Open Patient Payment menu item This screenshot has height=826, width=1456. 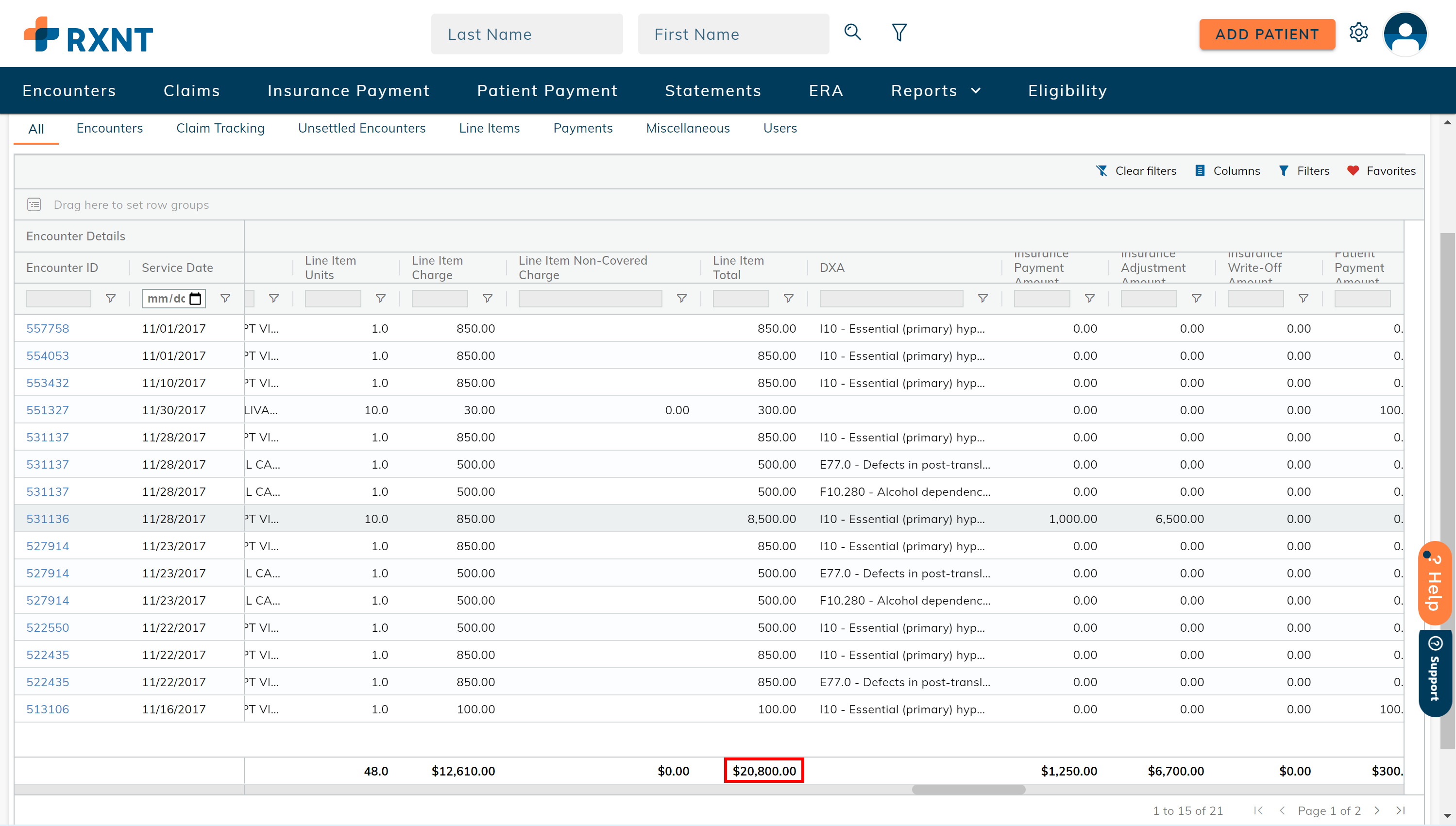(547, 91)
